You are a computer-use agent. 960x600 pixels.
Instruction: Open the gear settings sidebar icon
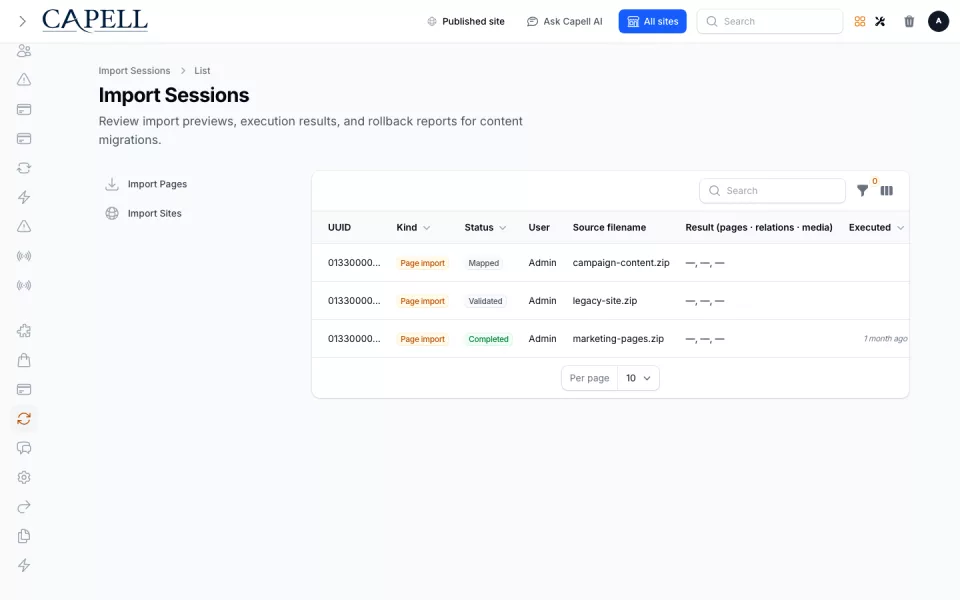24,478
